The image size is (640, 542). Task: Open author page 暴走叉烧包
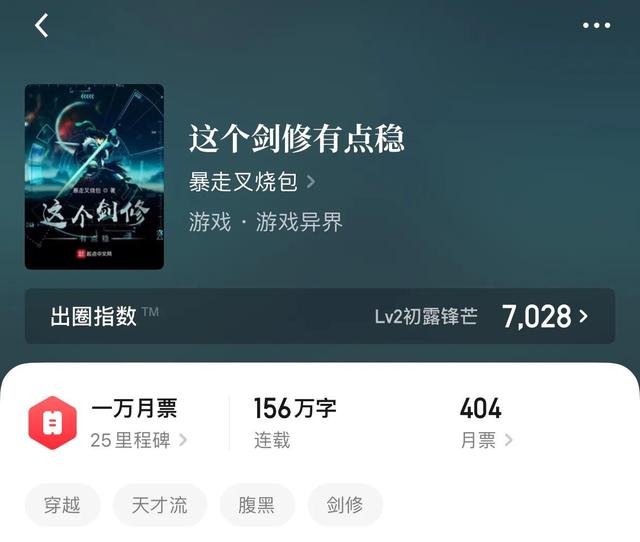tap(243, 182)
